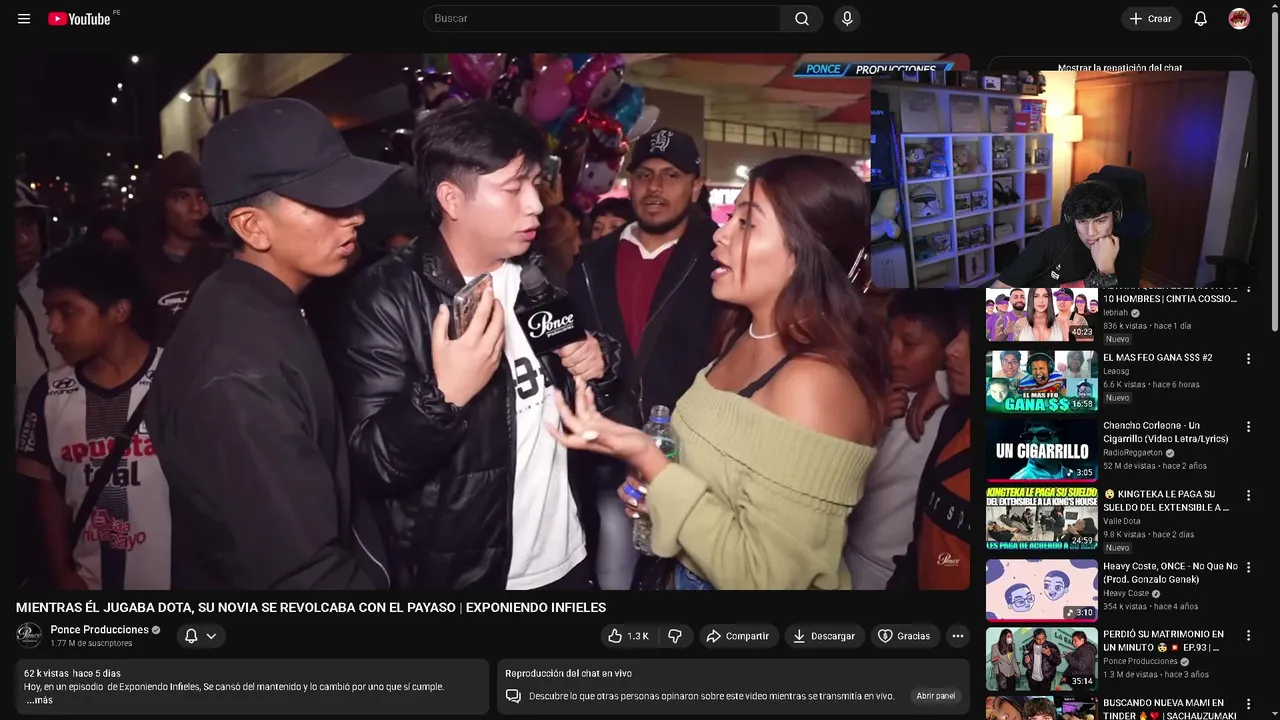Open EL MAS FEO GANA thumbnail
The width and height of the screenshot is (1280, 720).
coord(1041,381)
